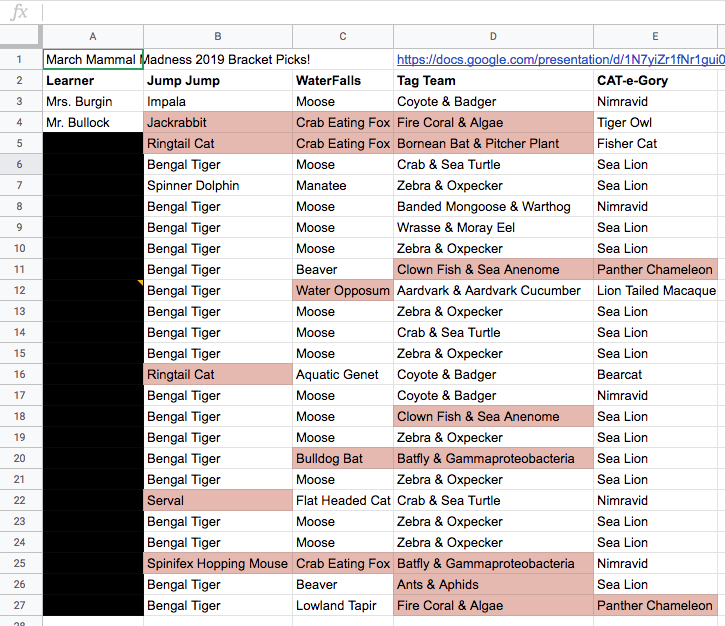This screenshot has width=725, height=626.
Task: Select Nimravid in row 3
Action: [x=655, y=102]
